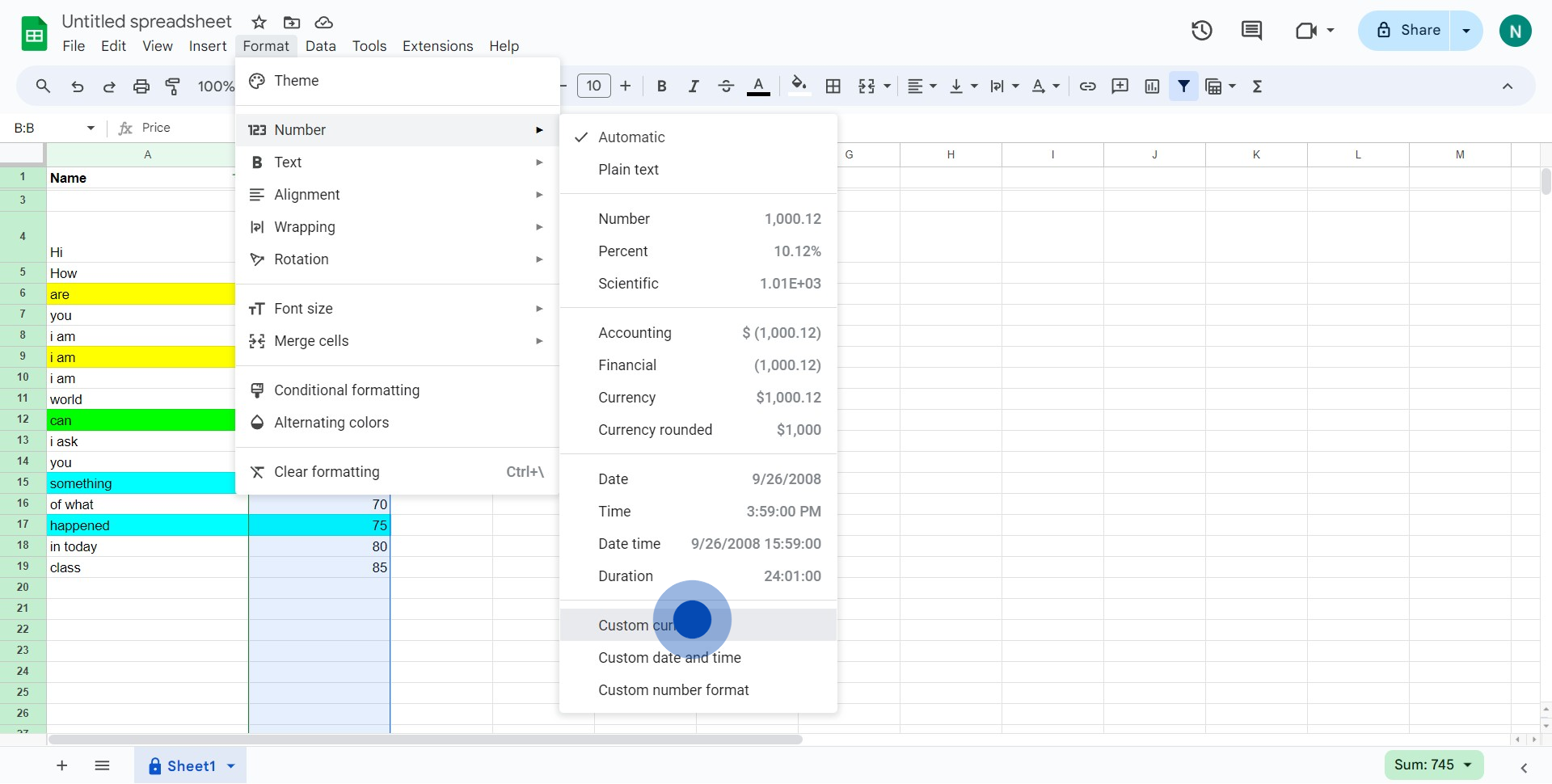This screenshot has height=784, width=1552.
Task: Increase font size with plus button
Action: (x=626, y=86)
